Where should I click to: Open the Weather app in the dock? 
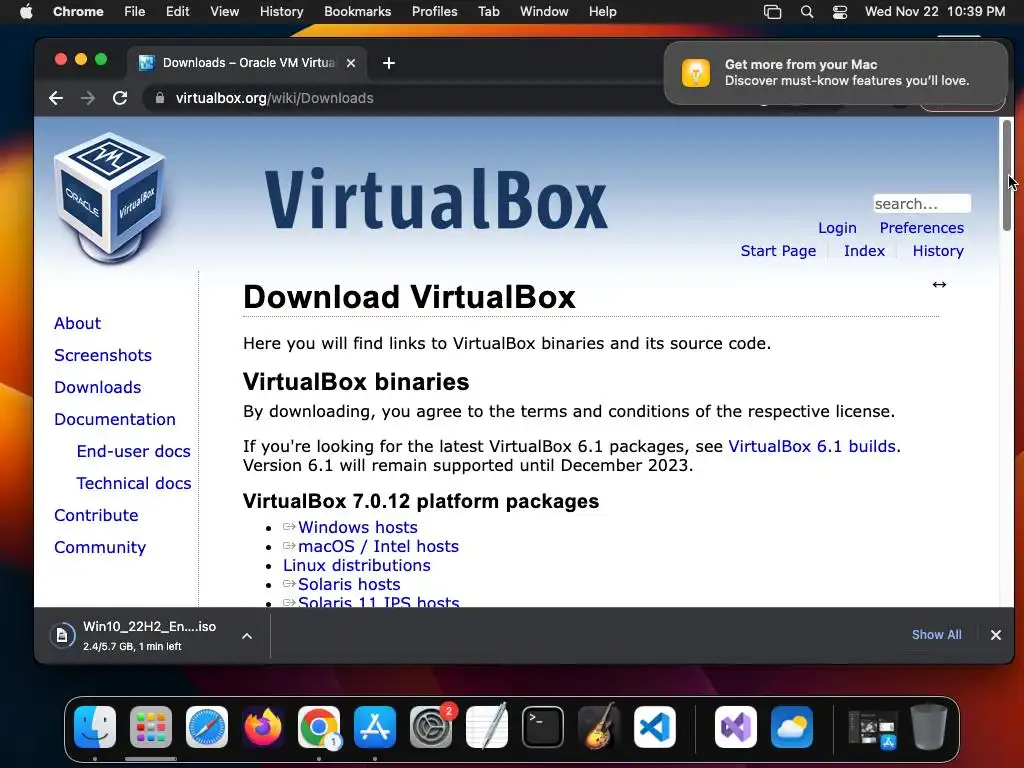click(792, 727)
